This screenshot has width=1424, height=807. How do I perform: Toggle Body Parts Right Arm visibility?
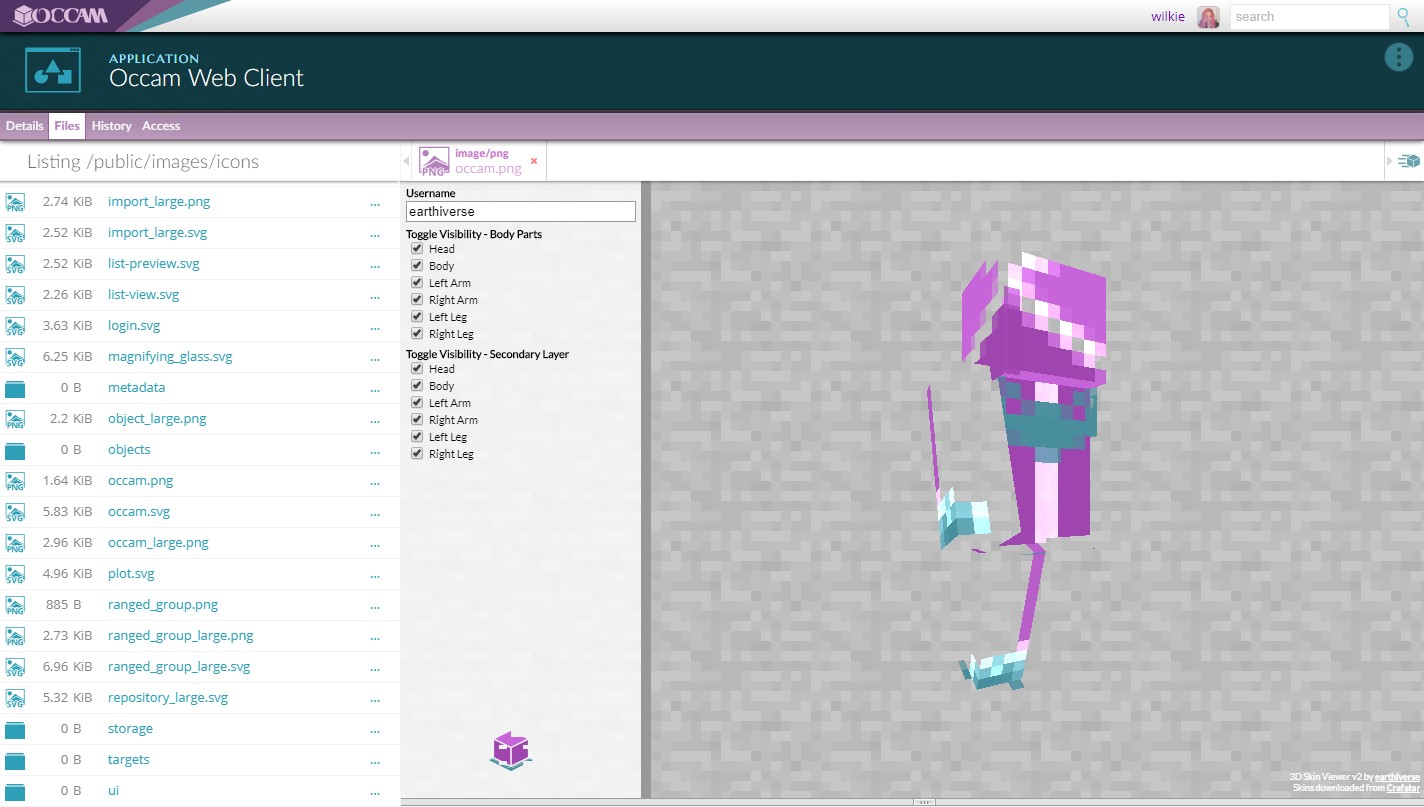click(417, 299)
